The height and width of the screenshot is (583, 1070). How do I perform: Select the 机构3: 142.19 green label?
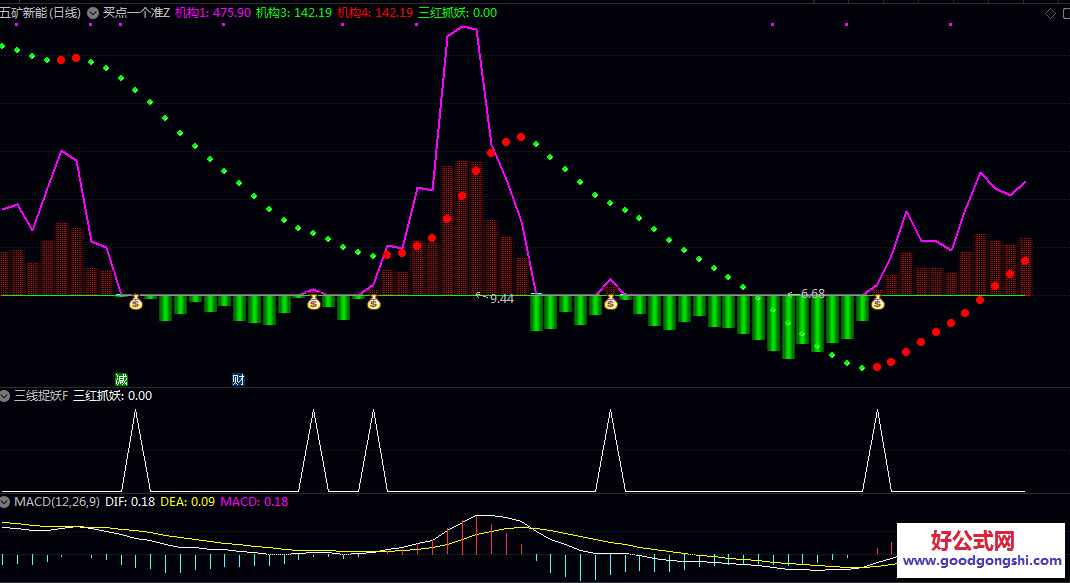293,13
